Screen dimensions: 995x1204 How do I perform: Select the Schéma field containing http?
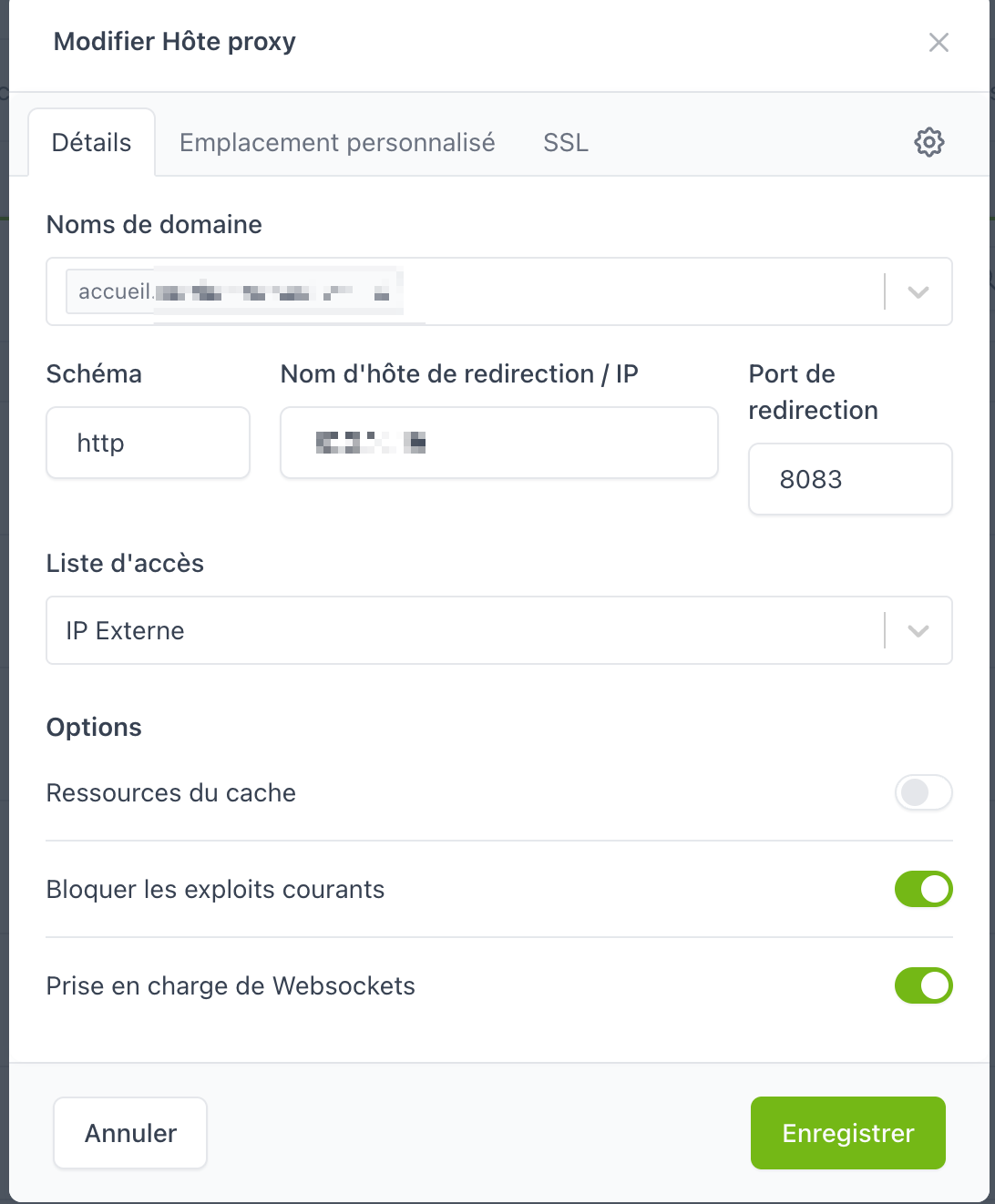(148, 443)
